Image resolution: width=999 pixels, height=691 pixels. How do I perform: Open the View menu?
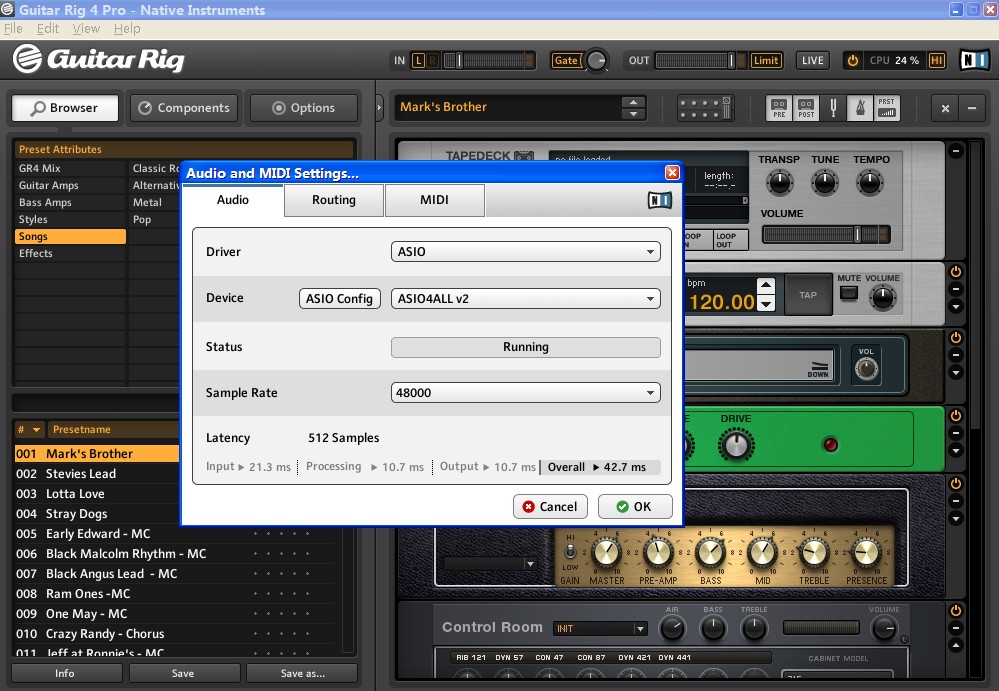click(x=86, y=29)
